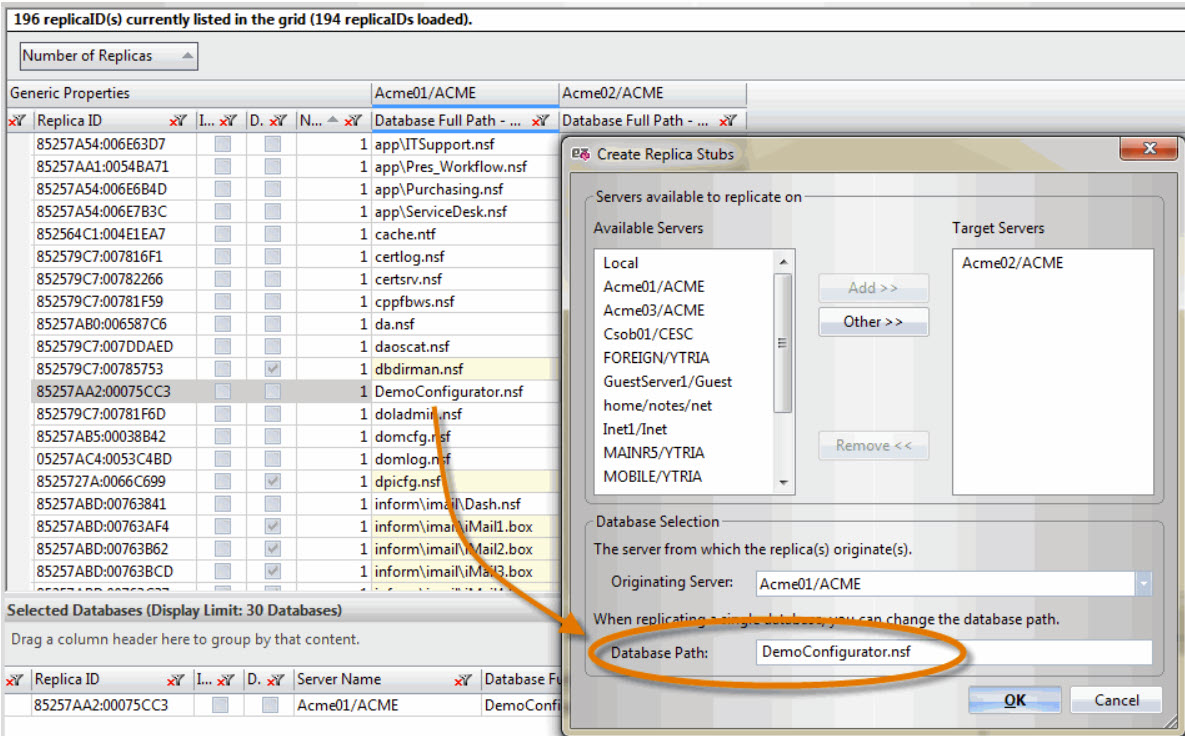Click filter icon on Acme02/ACME Database Full Path column
The width and height of the screenshot is (1185, 736).
tap(728, 121)
